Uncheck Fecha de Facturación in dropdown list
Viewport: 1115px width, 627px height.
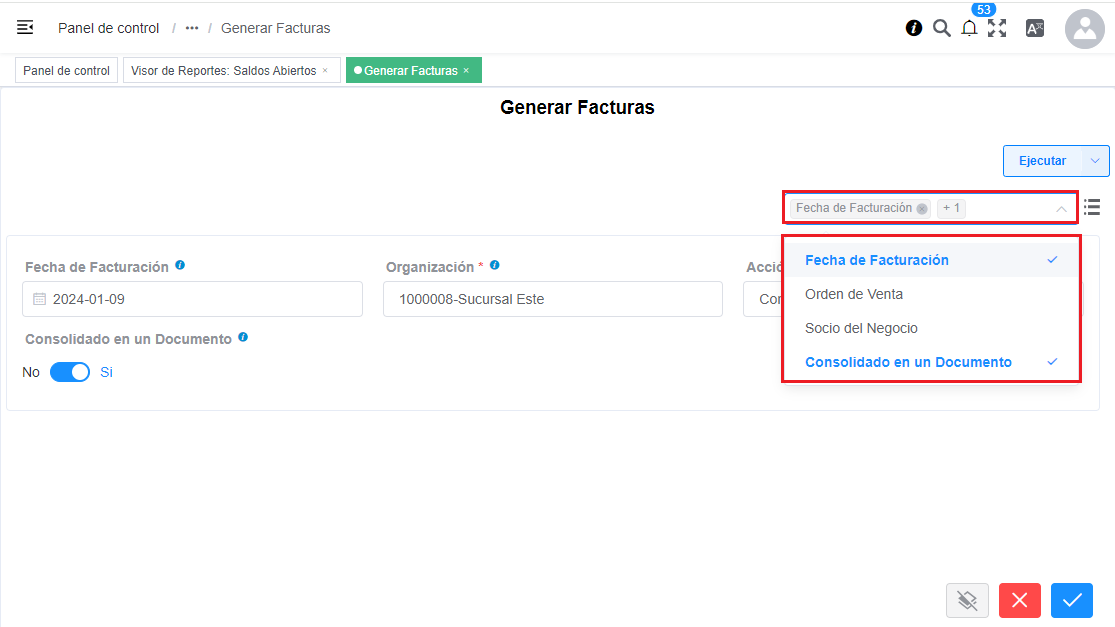[876, 260]
